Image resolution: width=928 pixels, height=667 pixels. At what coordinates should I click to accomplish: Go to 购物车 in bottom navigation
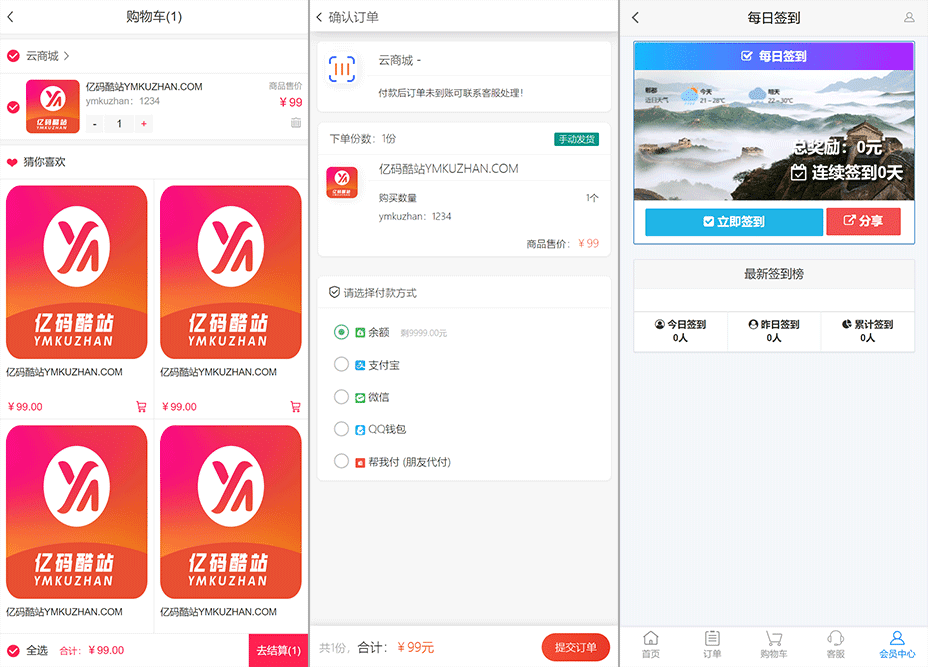click(774, 645)
